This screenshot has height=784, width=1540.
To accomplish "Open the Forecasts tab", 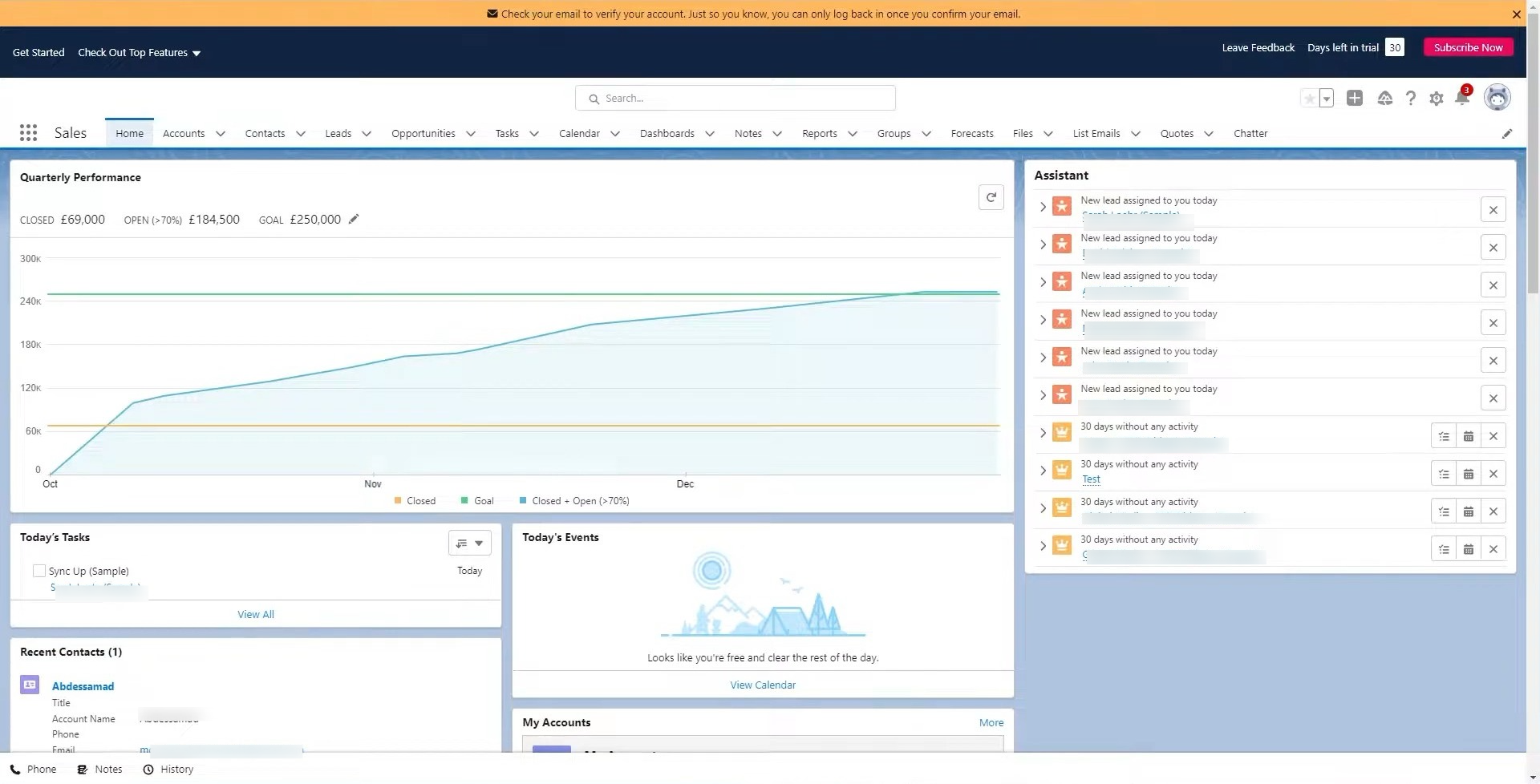I will coord(971,134).
